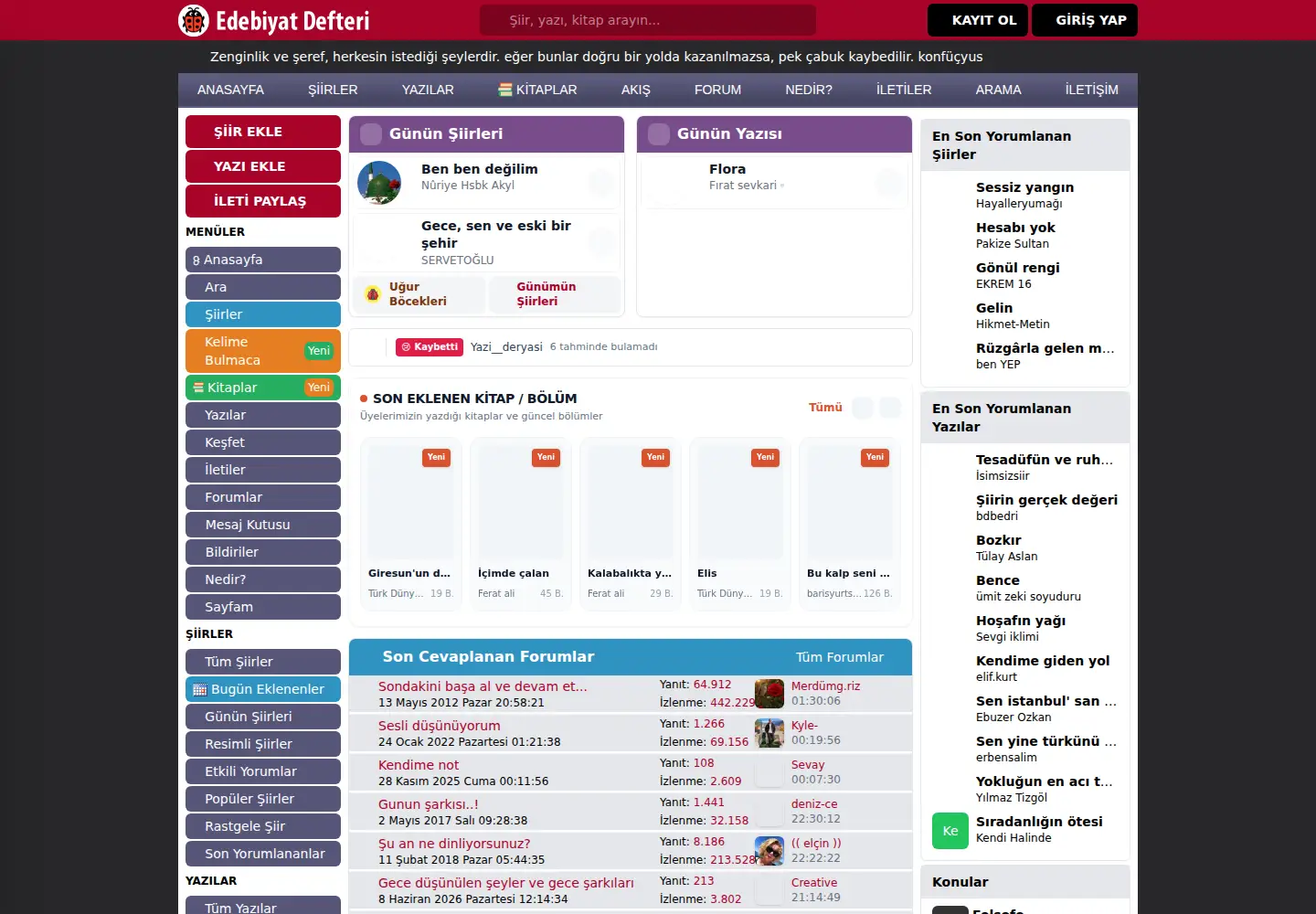Click the Kitaplar books icon in navigation bar

tap(504, 90)
